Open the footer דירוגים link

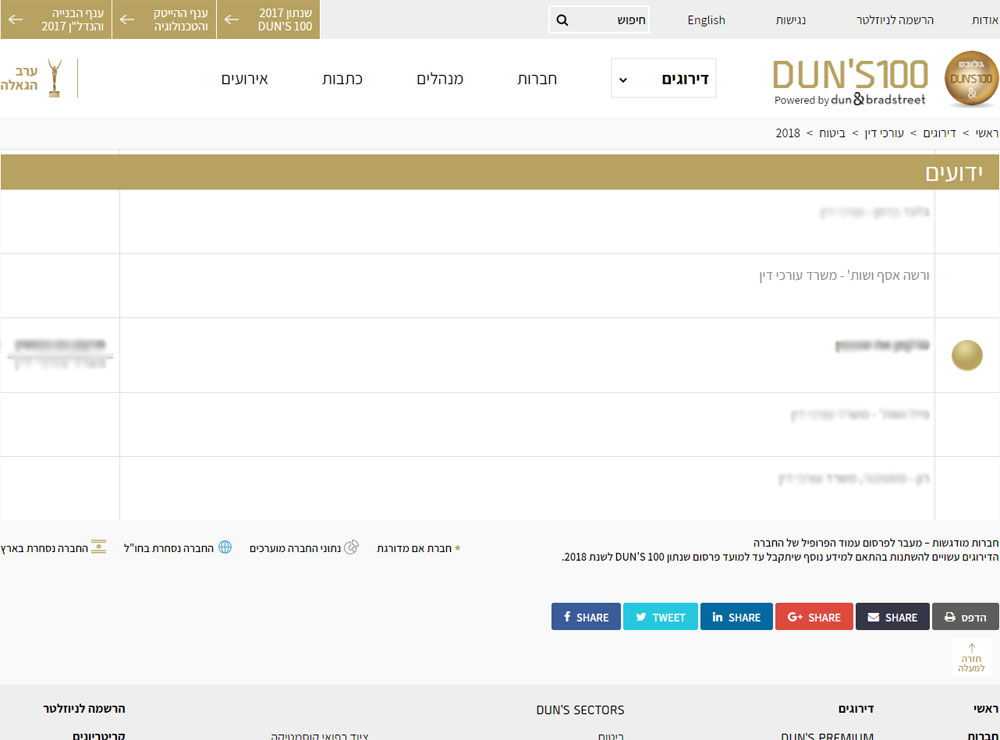point(856,709)
